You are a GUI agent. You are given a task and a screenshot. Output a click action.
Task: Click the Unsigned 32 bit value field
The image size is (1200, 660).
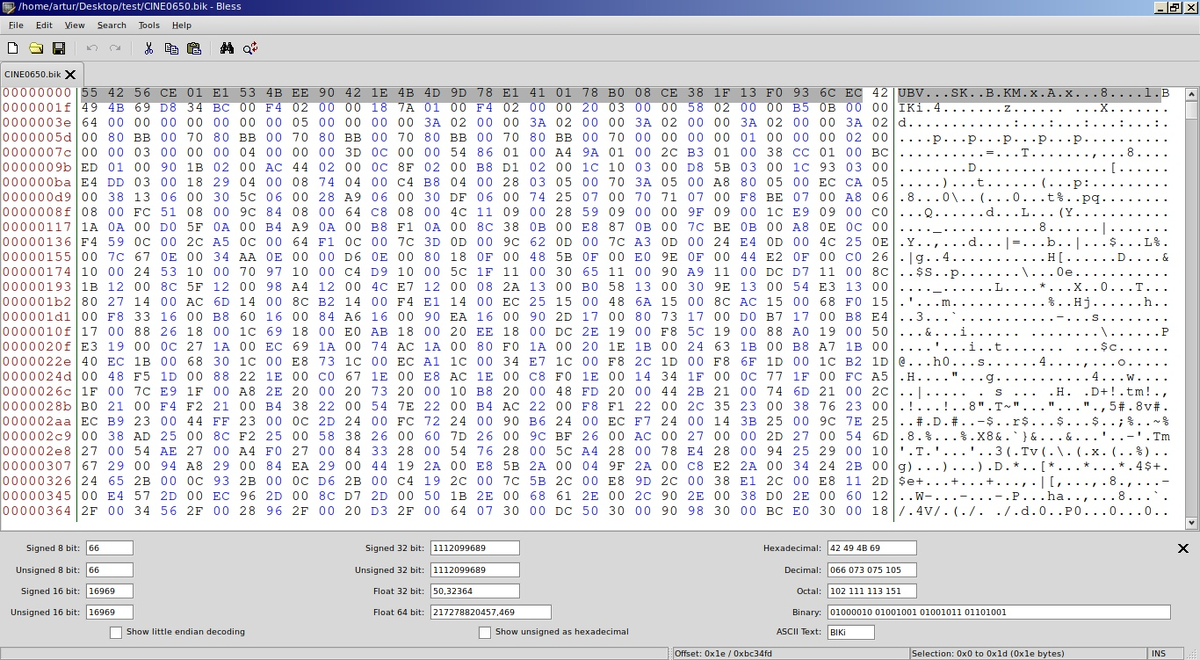coord(474,570)
